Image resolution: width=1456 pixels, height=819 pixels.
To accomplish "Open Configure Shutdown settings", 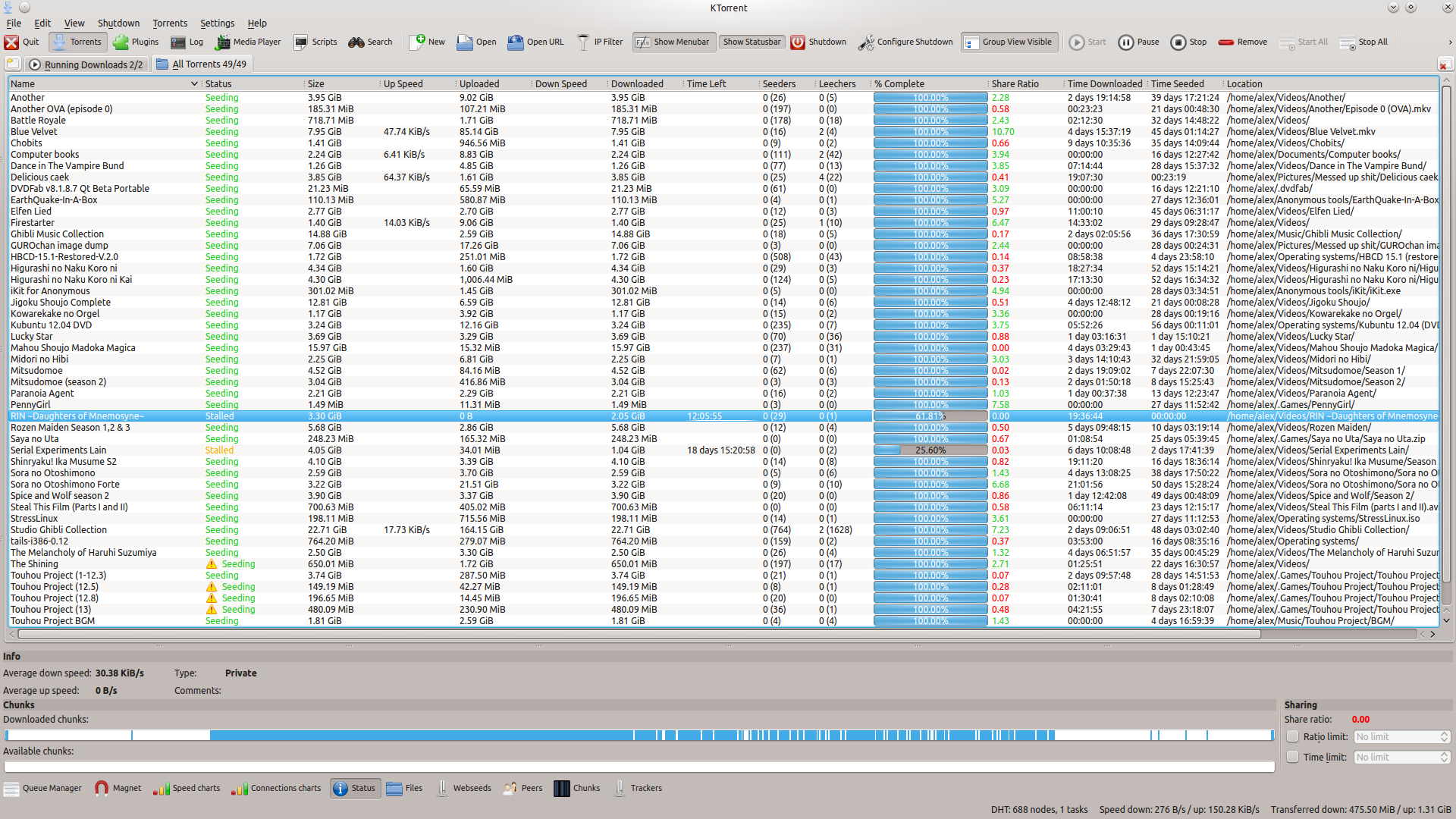I will 905,42.
